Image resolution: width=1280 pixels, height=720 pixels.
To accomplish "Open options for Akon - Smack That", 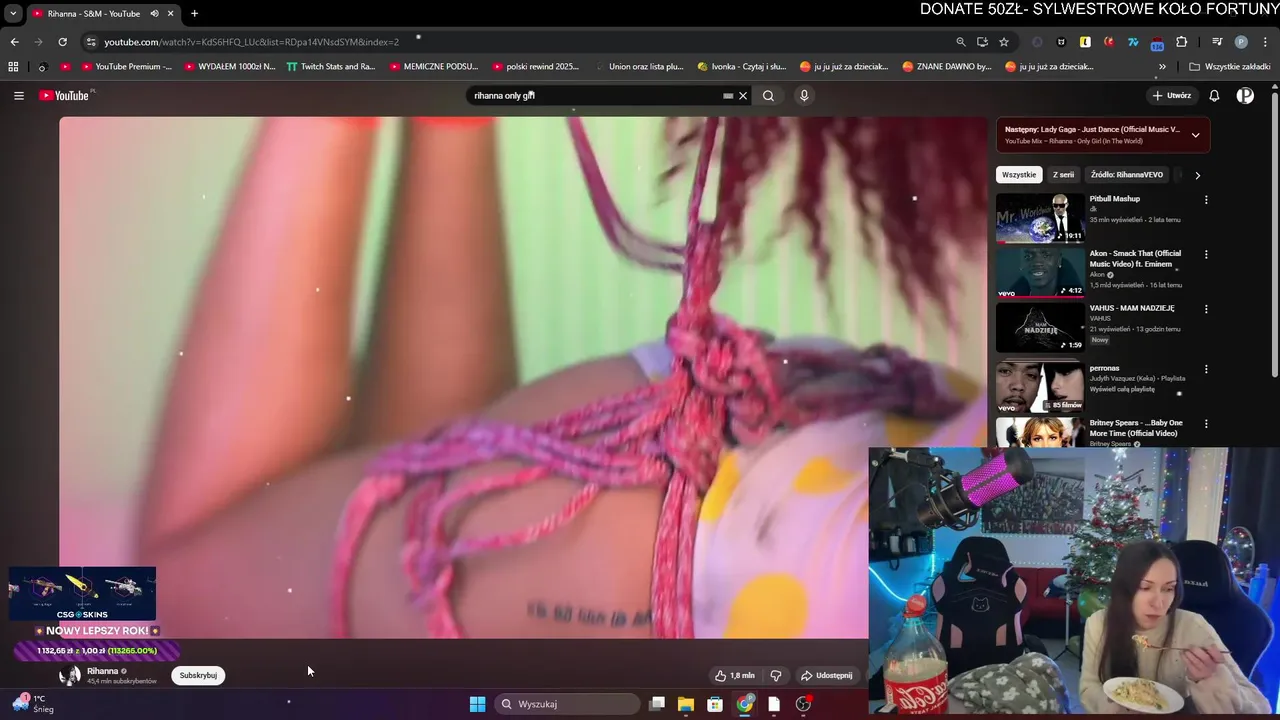I will 1206,255.
